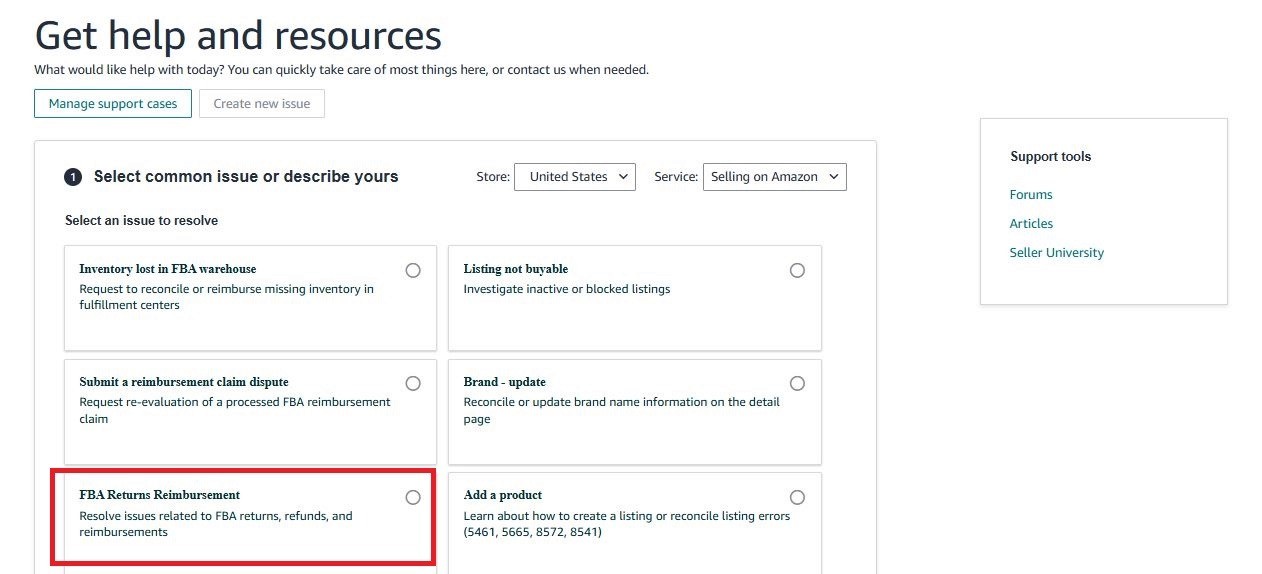Image resolution: width=1262 pixels, height=574 pixels.
Task: Select the Add a product radio button
Action: coord(797,497)
